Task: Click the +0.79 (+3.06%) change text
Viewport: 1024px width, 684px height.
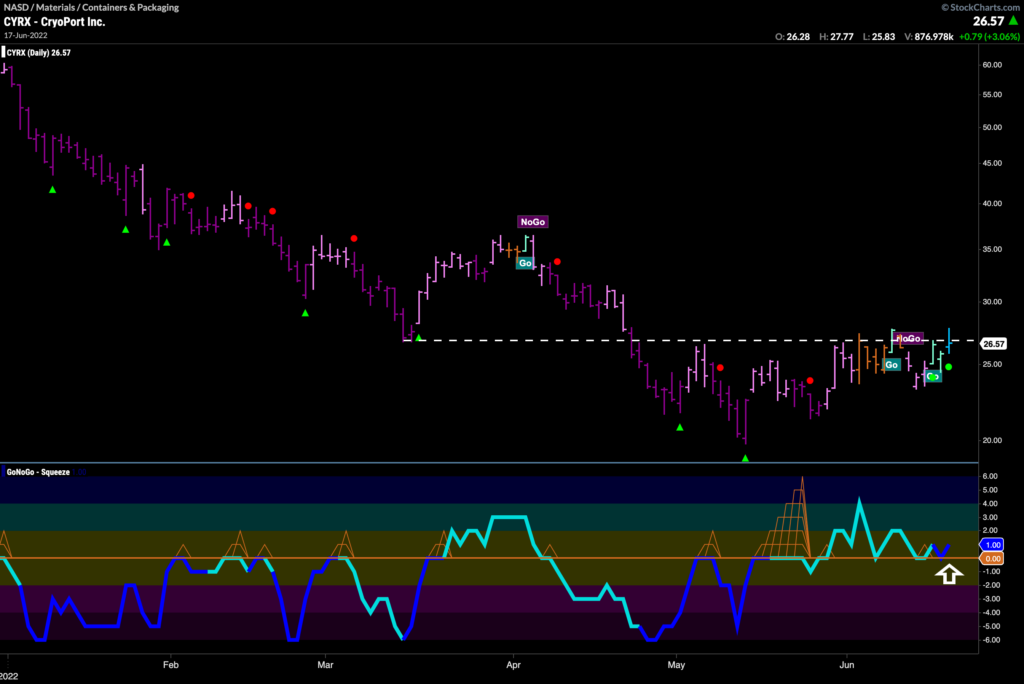Action: (989, 37)
